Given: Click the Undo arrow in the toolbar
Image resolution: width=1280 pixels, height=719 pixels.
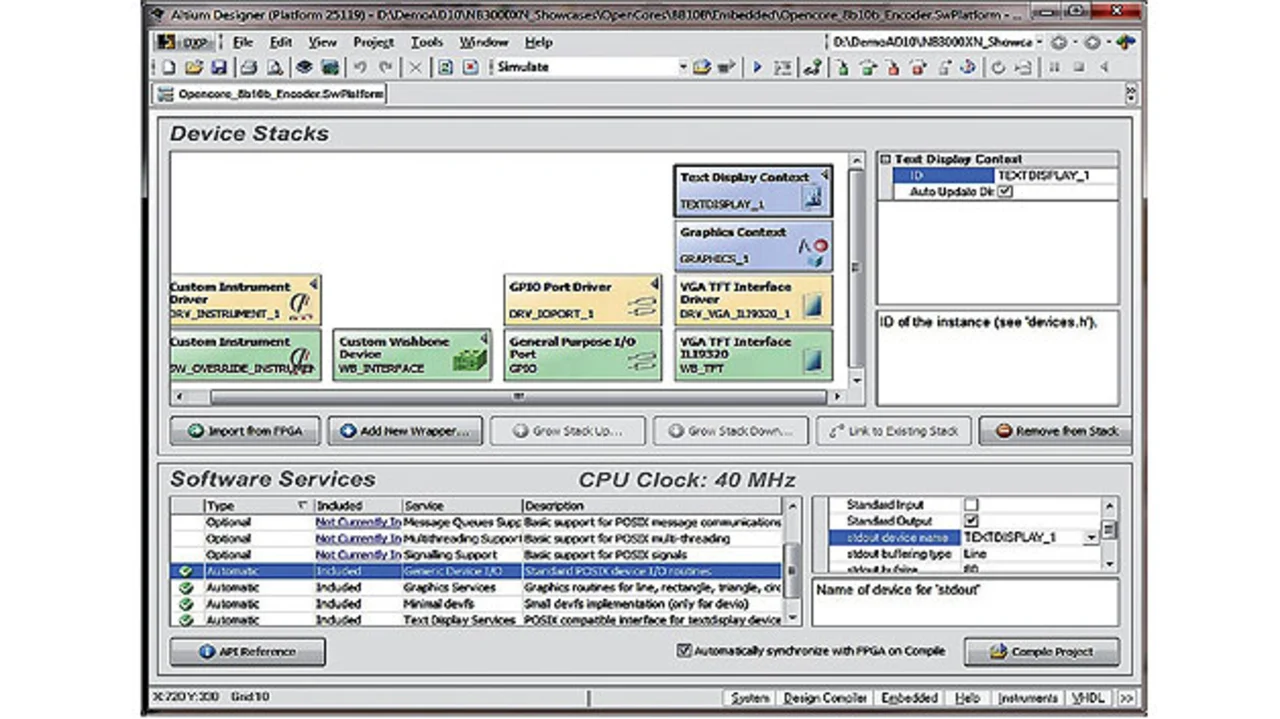Looking at the screenshot, I should pyautogui.click(x=359, y=68).
